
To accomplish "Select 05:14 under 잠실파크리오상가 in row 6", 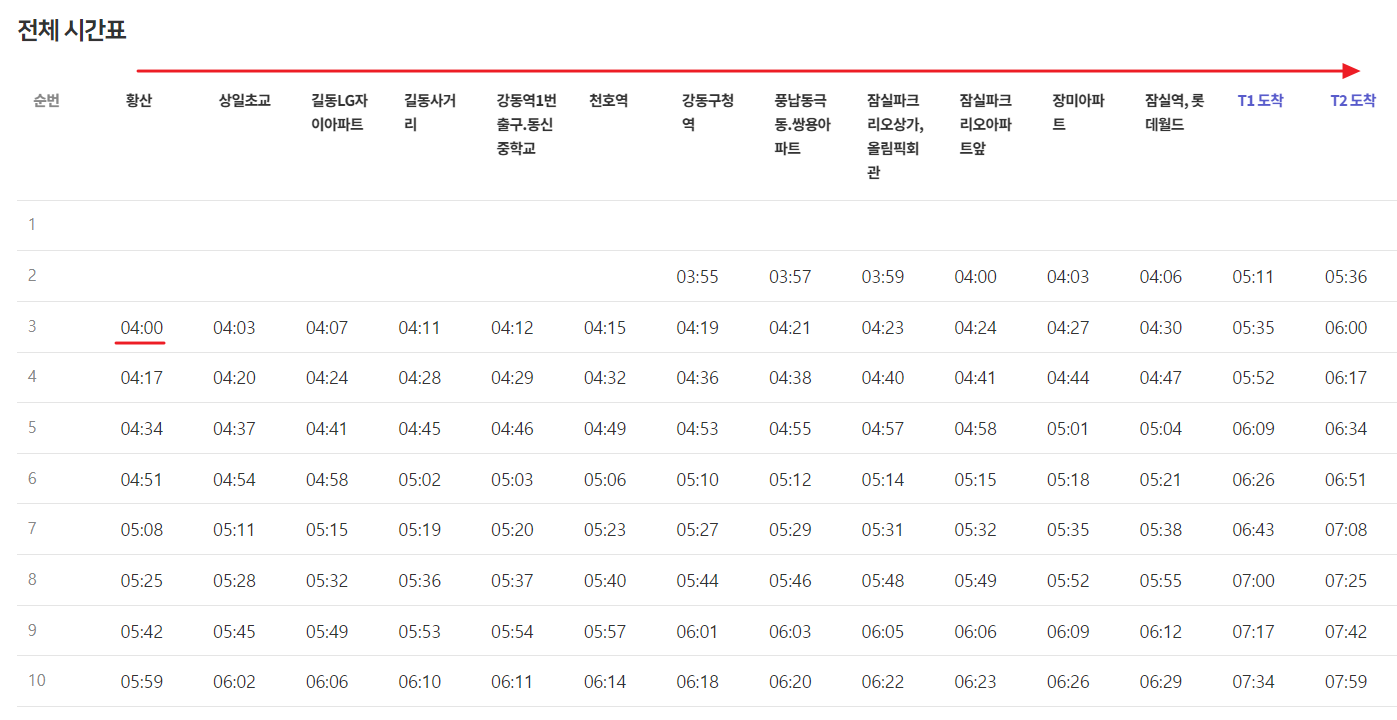I will click(882, 480).
